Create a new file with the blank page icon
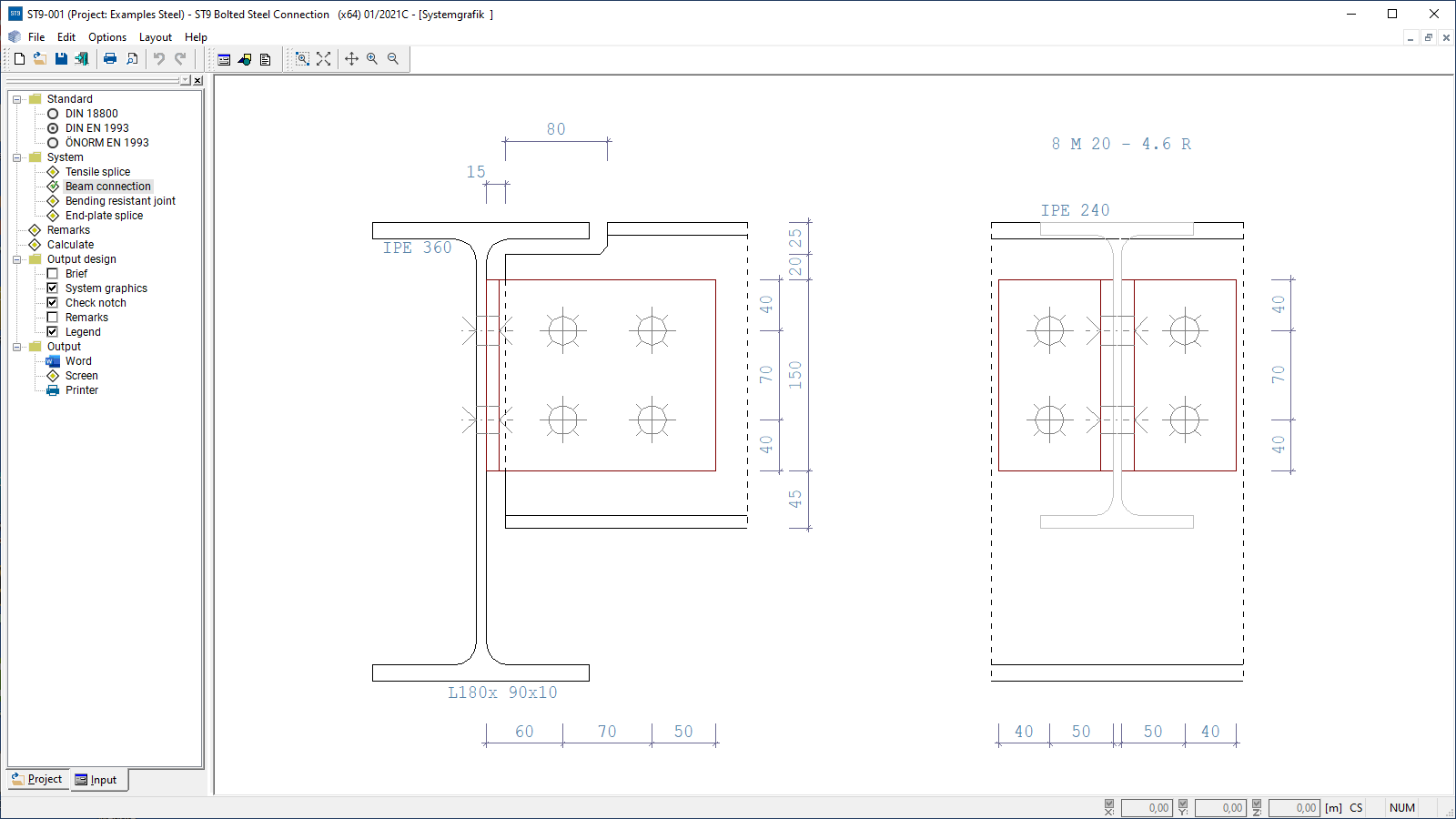This screenshot has height=819, width=1456. click(19, 59)
